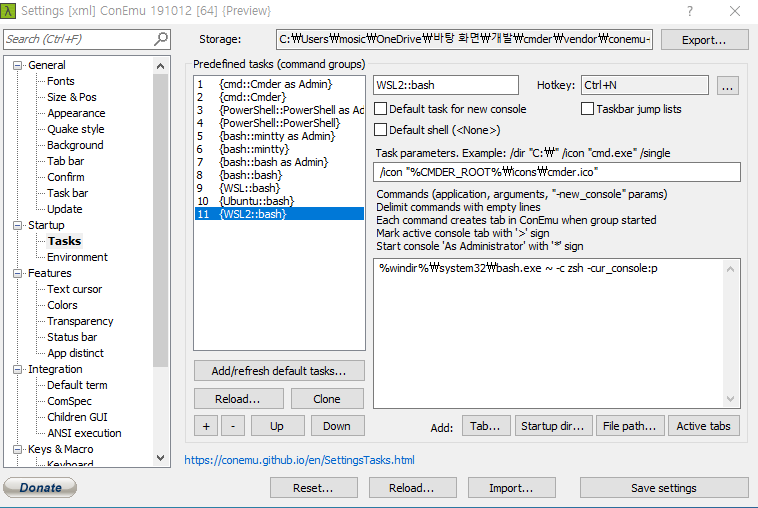
Task: Select task {cmd::Cmder as Admin}
Action: point(279,84)
